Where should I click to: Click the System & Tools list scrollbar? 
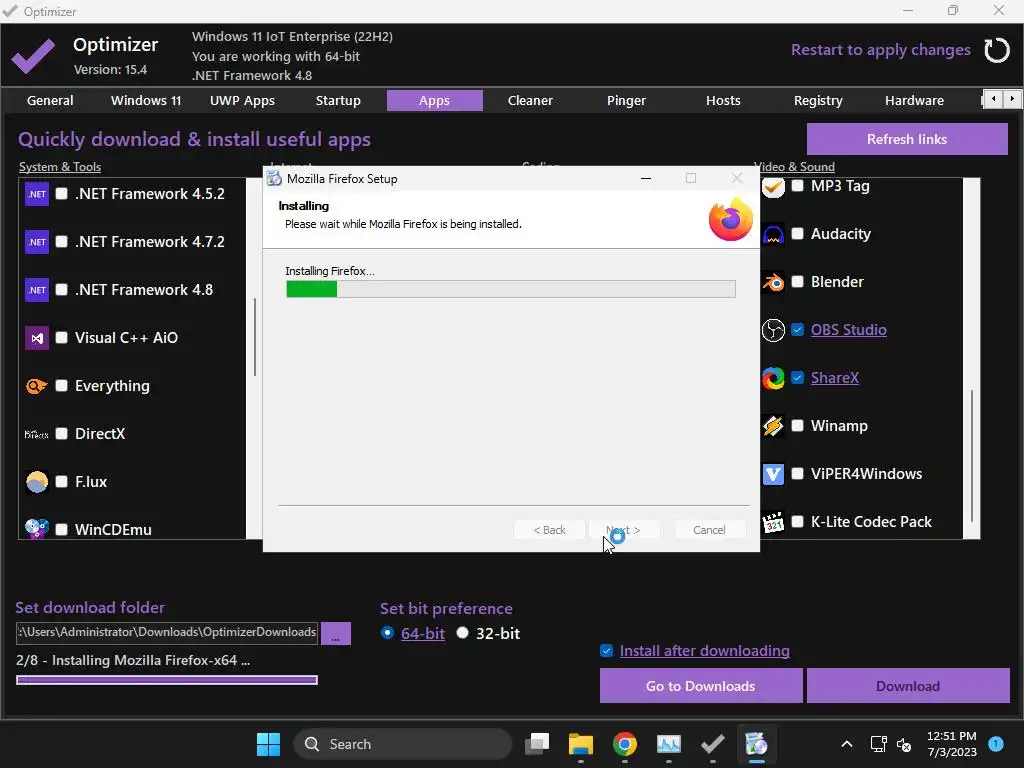[255, 337]
